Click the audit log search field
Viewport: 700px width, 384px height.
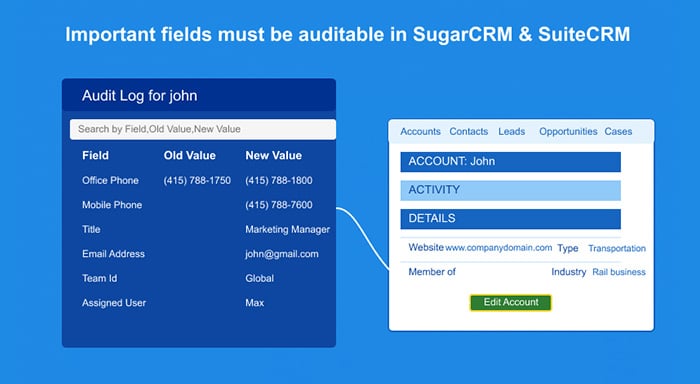click(203, 129)
